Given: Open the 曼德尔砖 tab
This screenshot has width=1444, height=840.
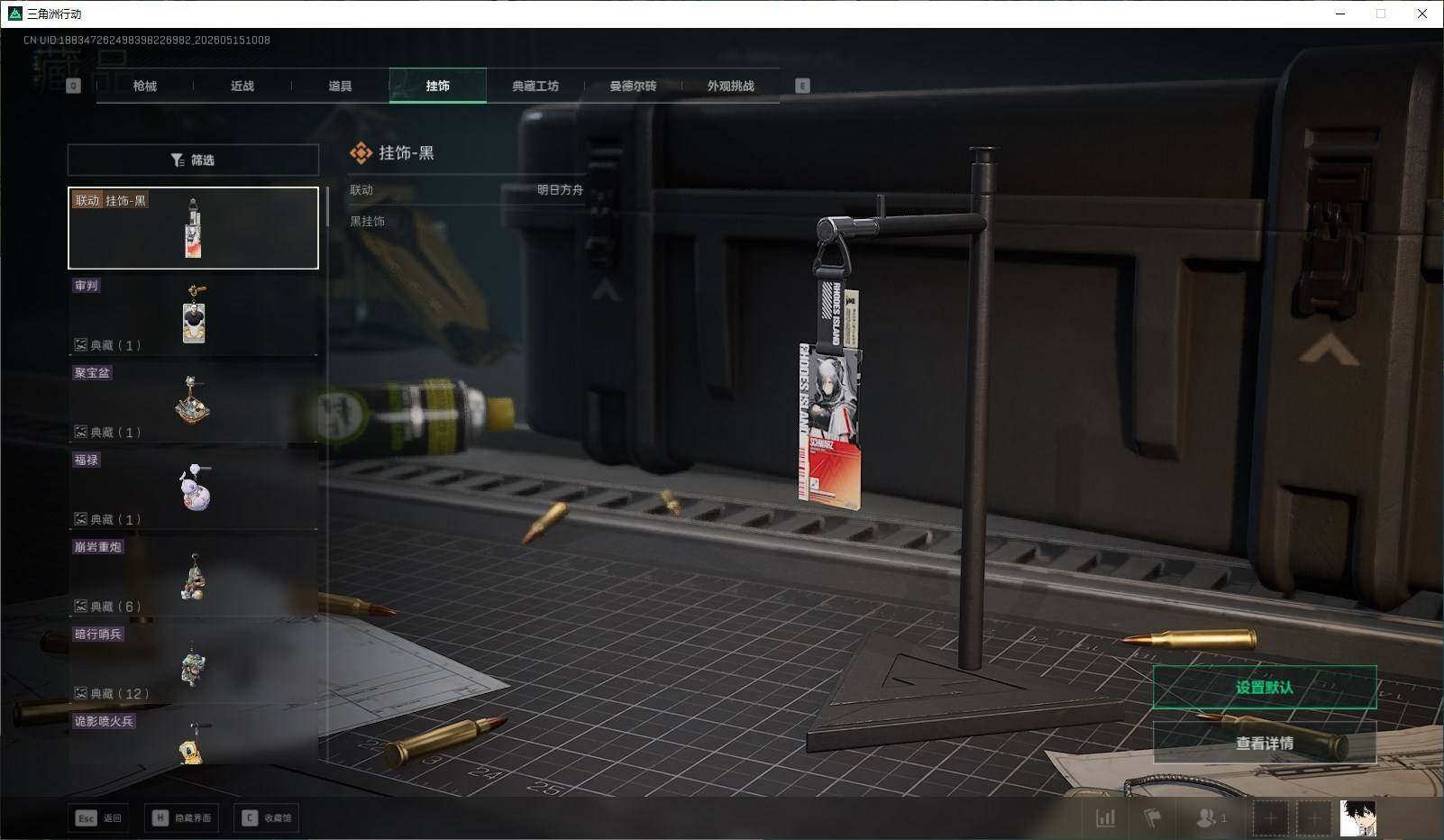Looking at the screenshot, I should 633,86.
